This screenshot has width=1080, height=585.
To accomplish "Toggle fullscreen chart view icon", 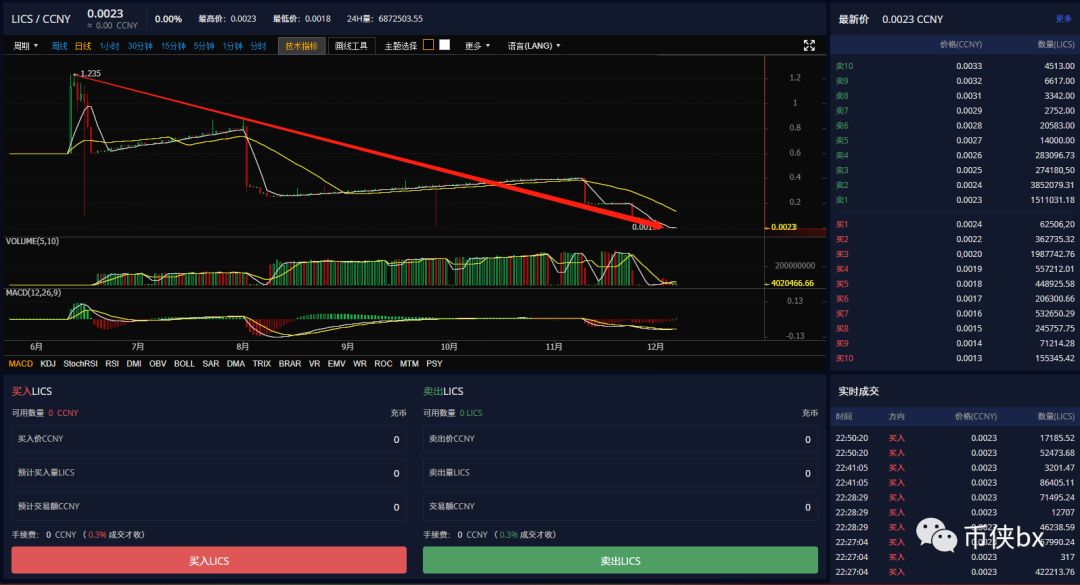I will [809, 45].
